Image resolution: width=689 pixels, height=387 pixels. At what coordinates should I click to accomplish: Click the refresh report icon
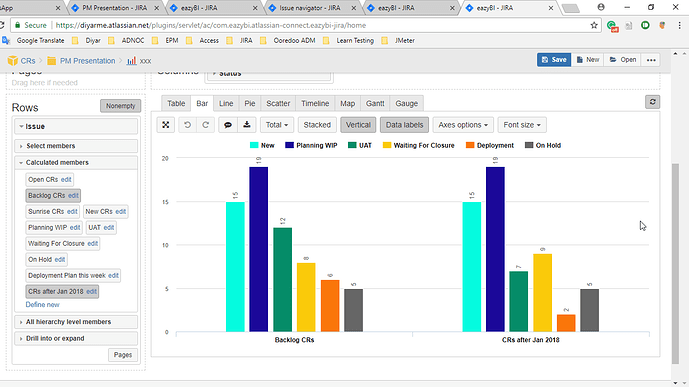pyautogui.click(x=653, y=102)
